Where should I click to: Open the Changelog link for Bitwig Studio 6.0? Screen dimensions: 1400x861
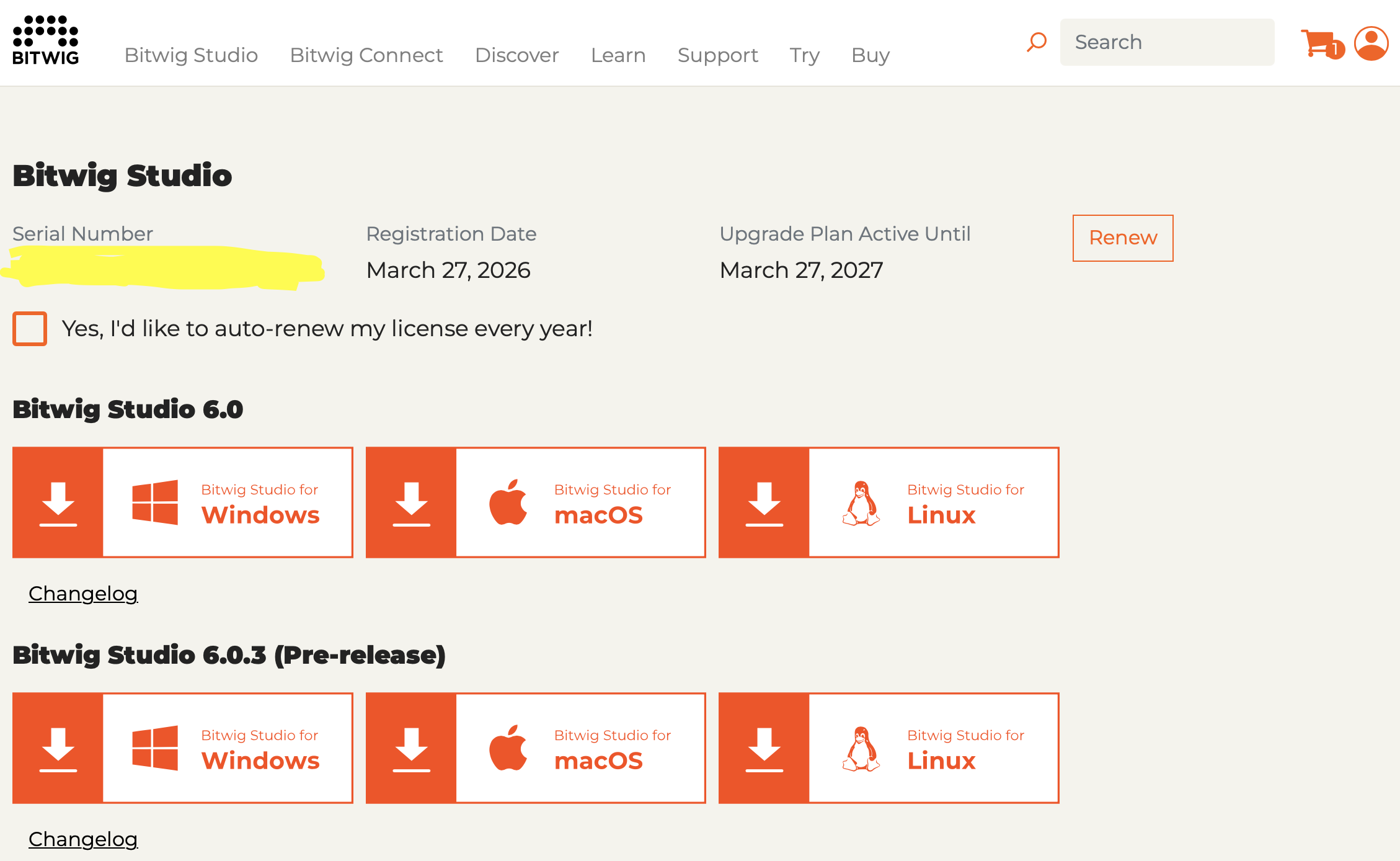pyautogui.click(x=83, y=594)
